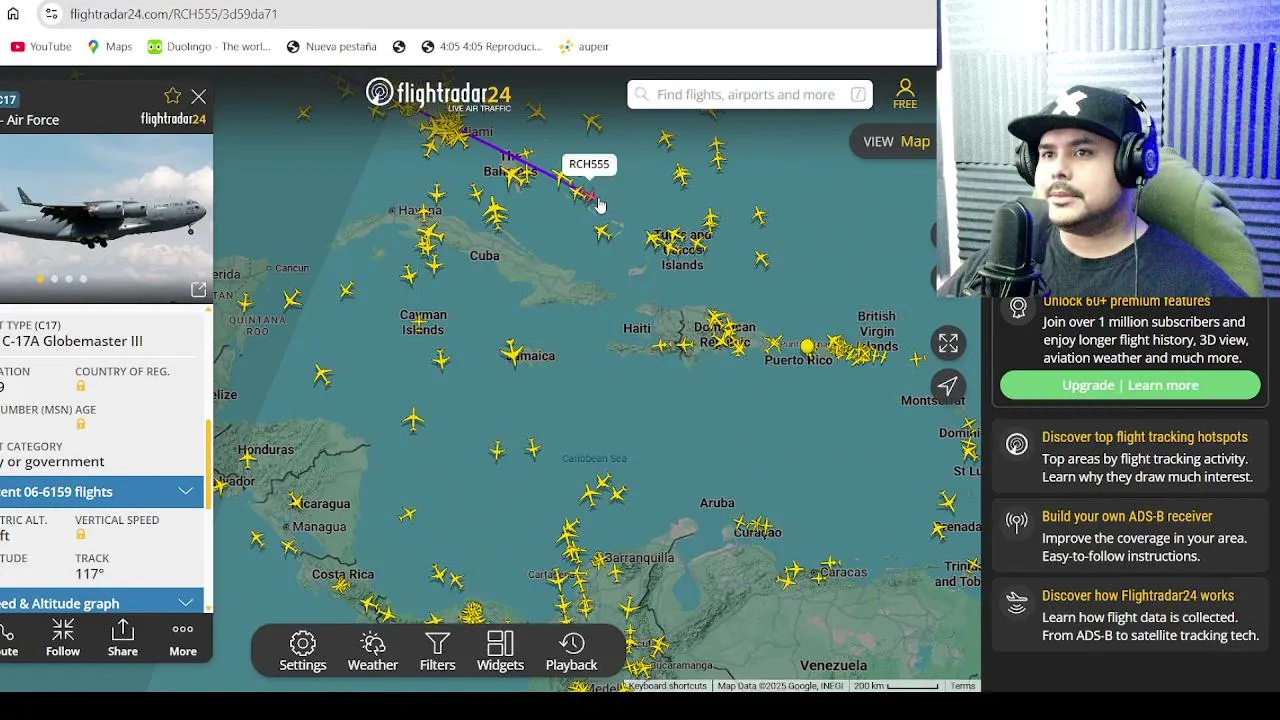
Task: Open the Widgets panel
Action: click(500, 651)
